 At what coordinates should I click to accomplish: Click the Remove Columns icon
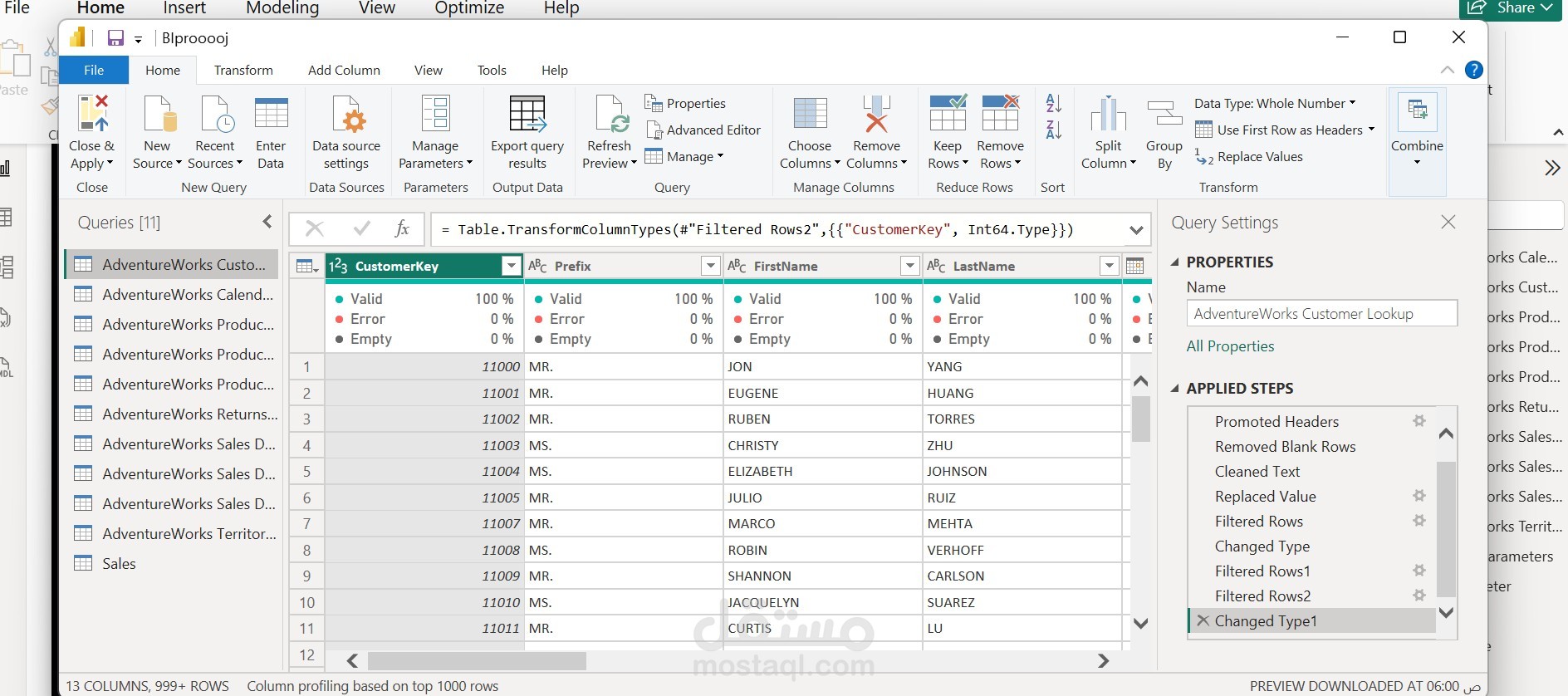(x=876, y=113)
